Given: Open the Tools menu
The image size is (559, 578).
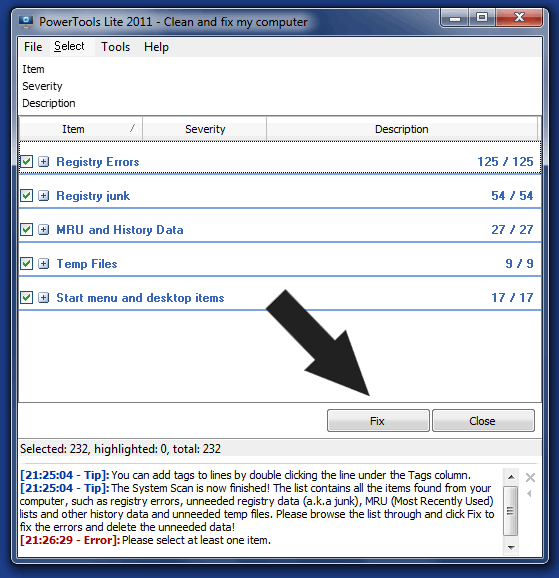Looking at the screenshot, I should (115, 47).
